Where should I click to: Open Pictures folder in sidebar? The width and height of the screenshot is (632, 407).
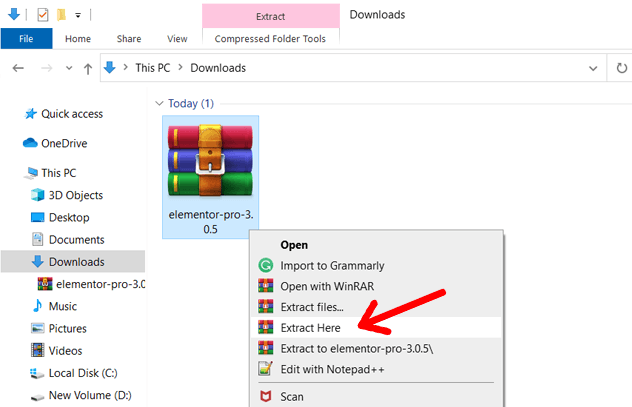click(x=68, y=328)
